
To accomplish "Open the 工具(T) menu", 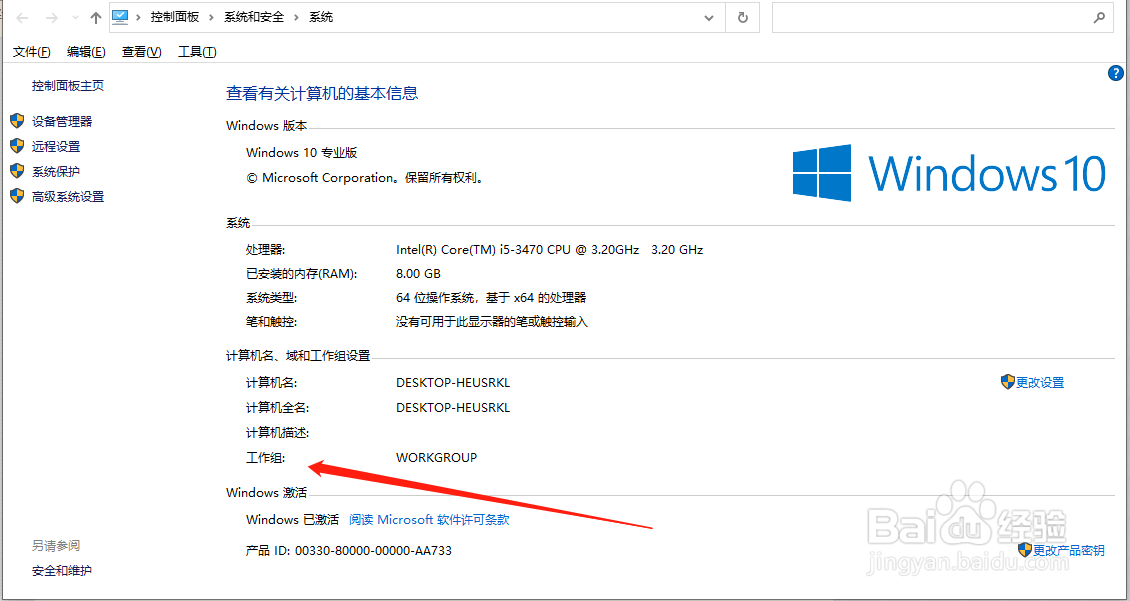I will pyautogui.click(x=197, y=52).
